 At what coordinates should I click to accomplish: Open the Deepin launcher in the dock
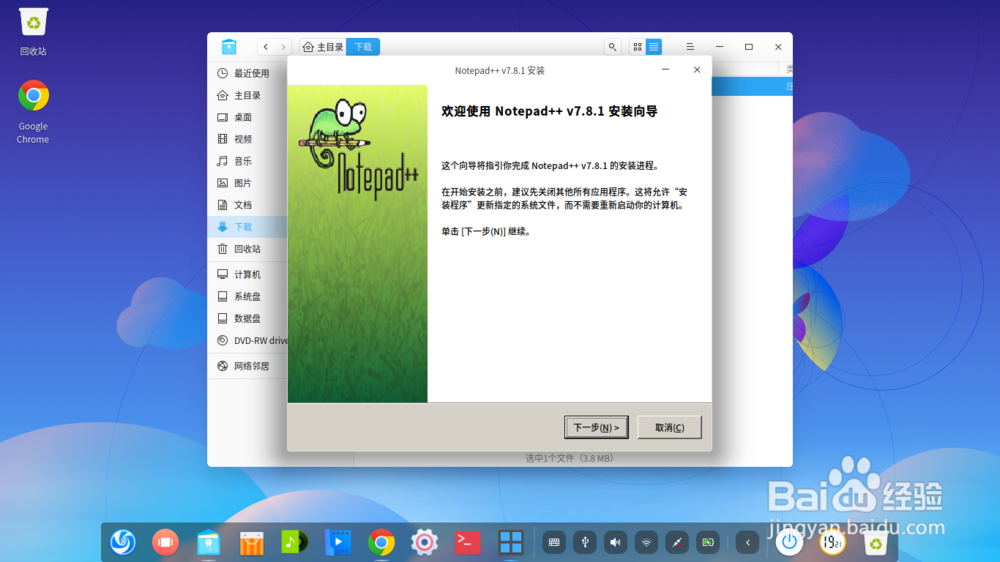(122, 542)
